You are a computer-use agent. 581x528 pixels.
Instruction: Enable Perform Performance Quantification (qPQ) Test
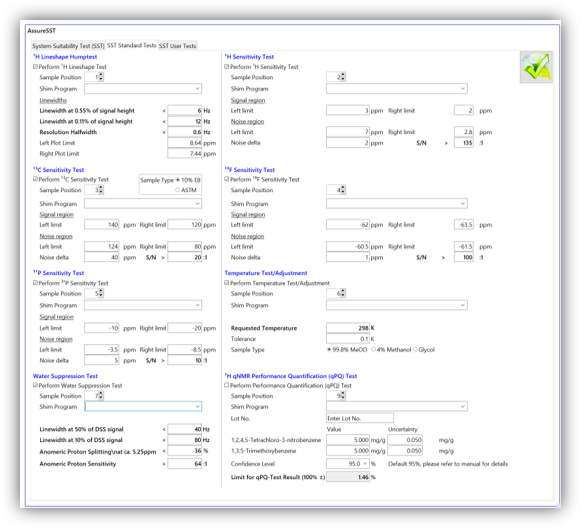coord(227,385)
